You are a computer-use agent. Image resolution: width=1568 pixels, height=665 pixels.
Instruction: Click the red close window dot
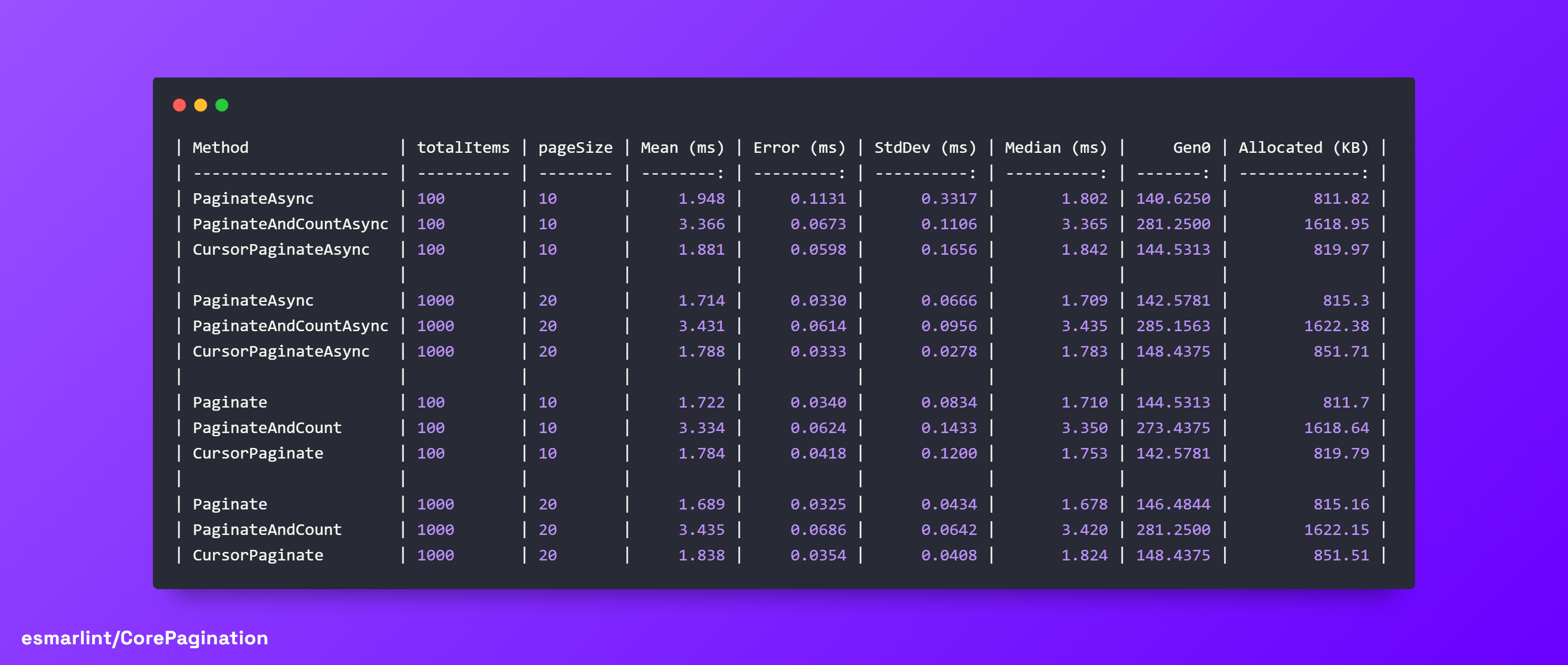pyautogui.click(x=179, y=105)
